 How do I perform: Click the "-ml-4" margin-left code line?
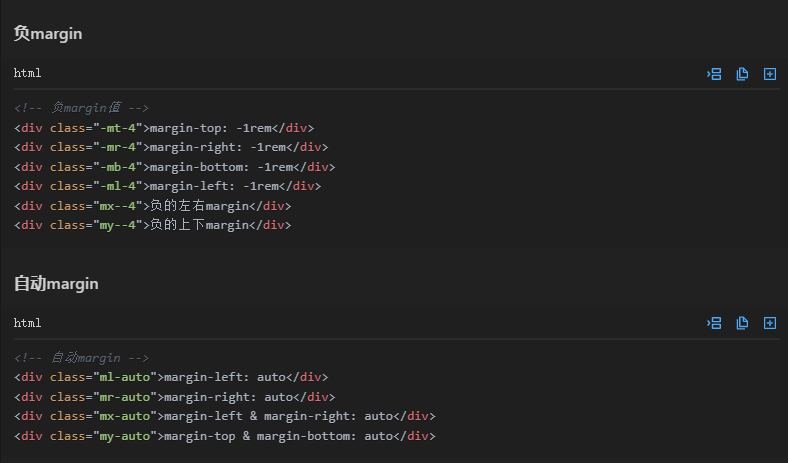[x=167, y=186]
